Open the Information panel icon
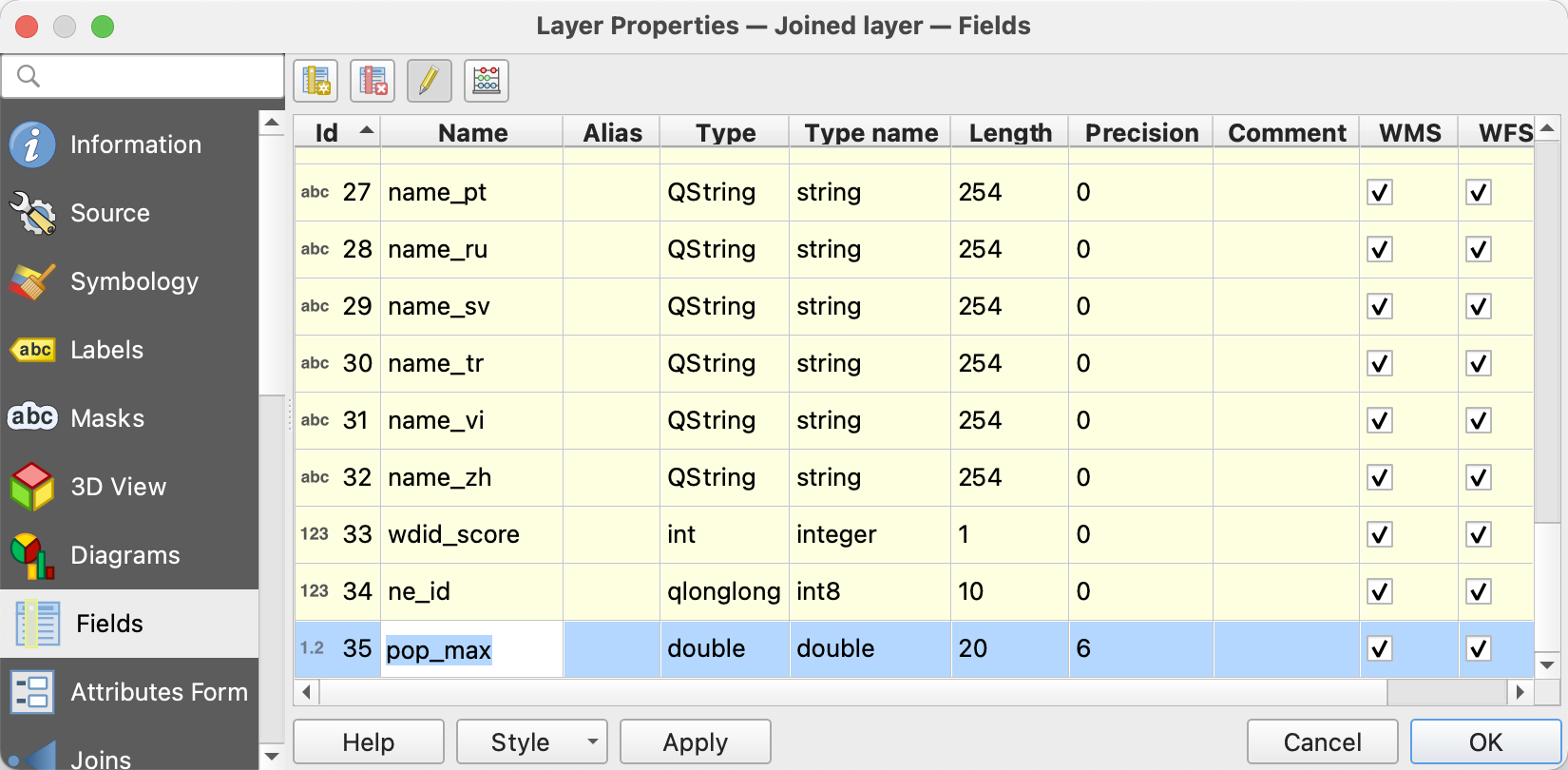The width and height of the screenshot is (1568, 770). click(32, 144)
